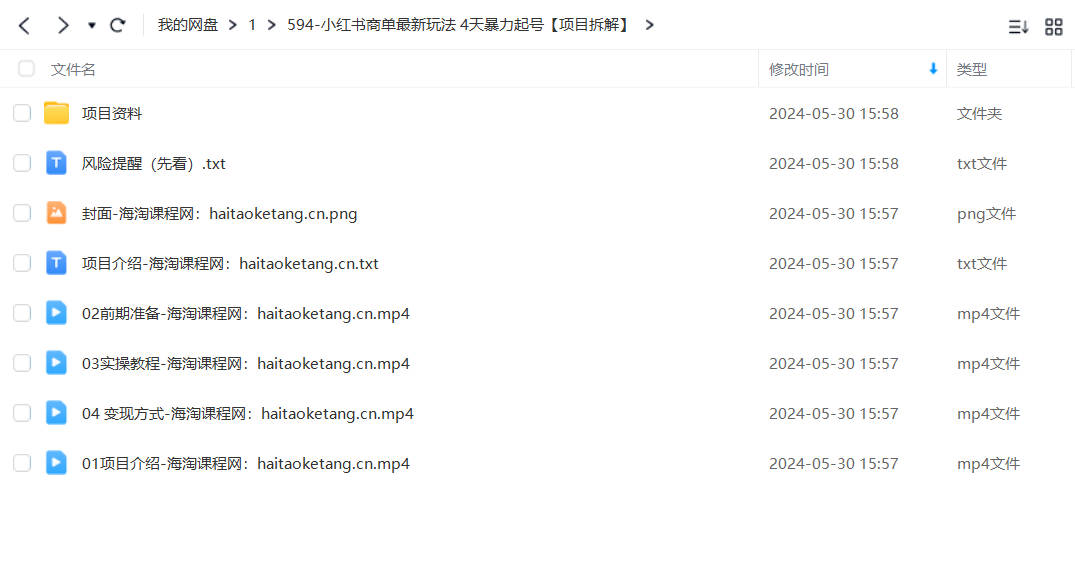Screen dimensions: 1075x579
Task: Open 02前期准备 mp4 file name
Action: pyautogui.click(x=245, y=314)
